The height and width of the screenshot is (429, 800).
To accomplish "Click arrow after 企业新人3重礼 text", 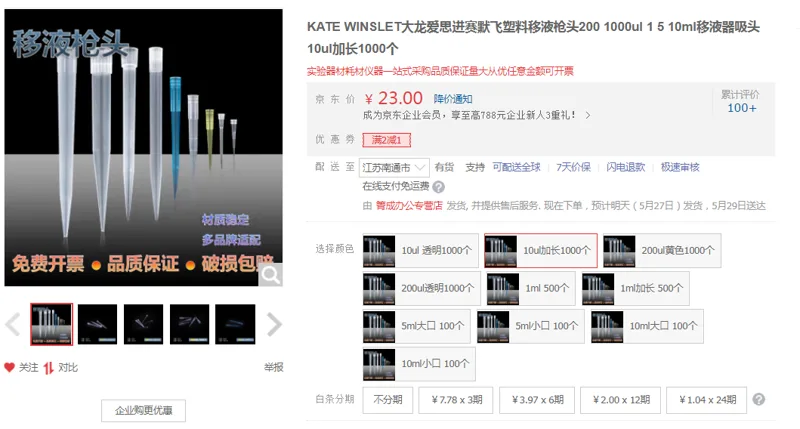I will 588,115.
